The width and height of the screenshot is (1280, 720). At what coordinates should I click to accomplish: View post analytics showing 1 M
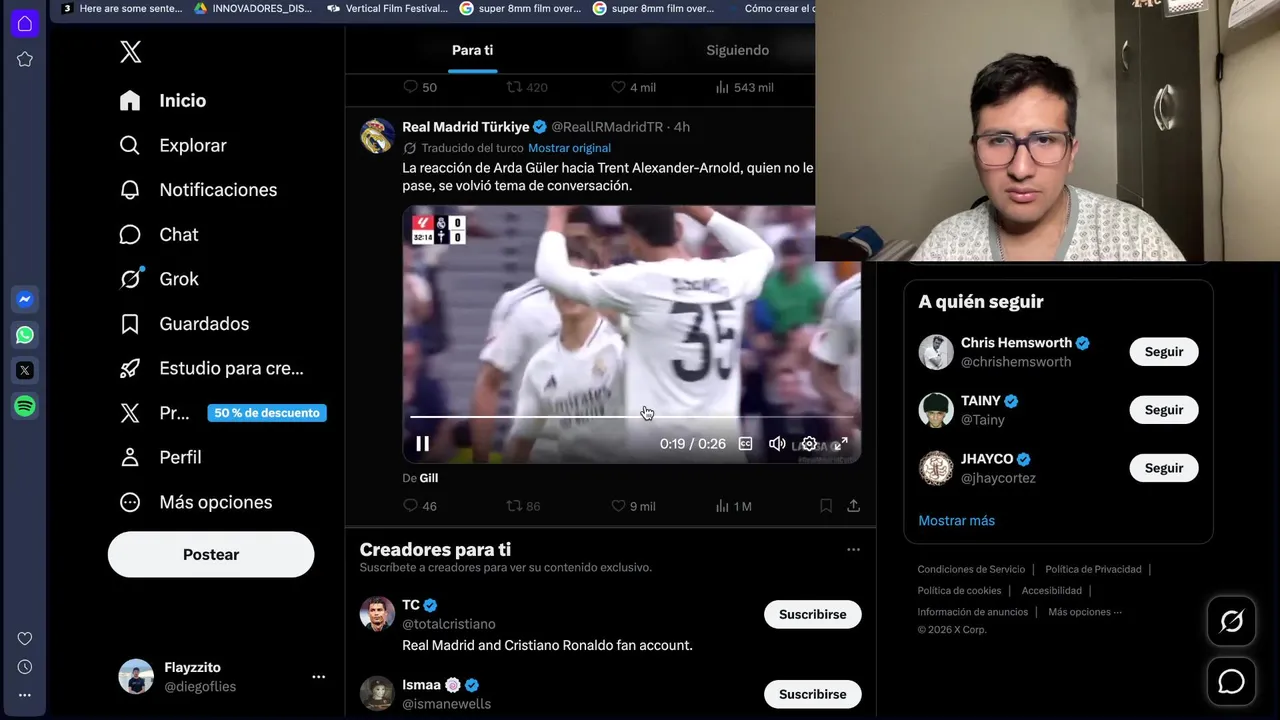[733, 506]
